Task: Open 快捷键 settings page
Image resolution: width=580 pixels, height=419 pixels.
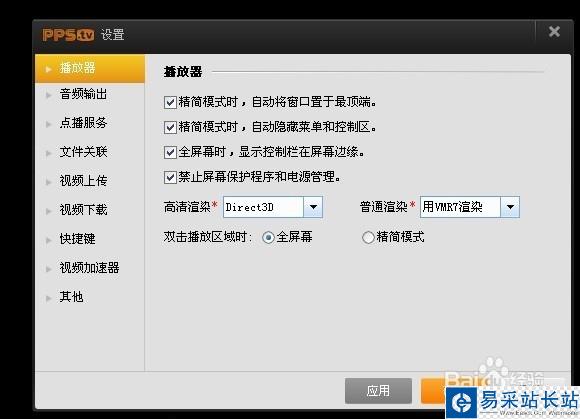Action: click(x=77, y=239)
